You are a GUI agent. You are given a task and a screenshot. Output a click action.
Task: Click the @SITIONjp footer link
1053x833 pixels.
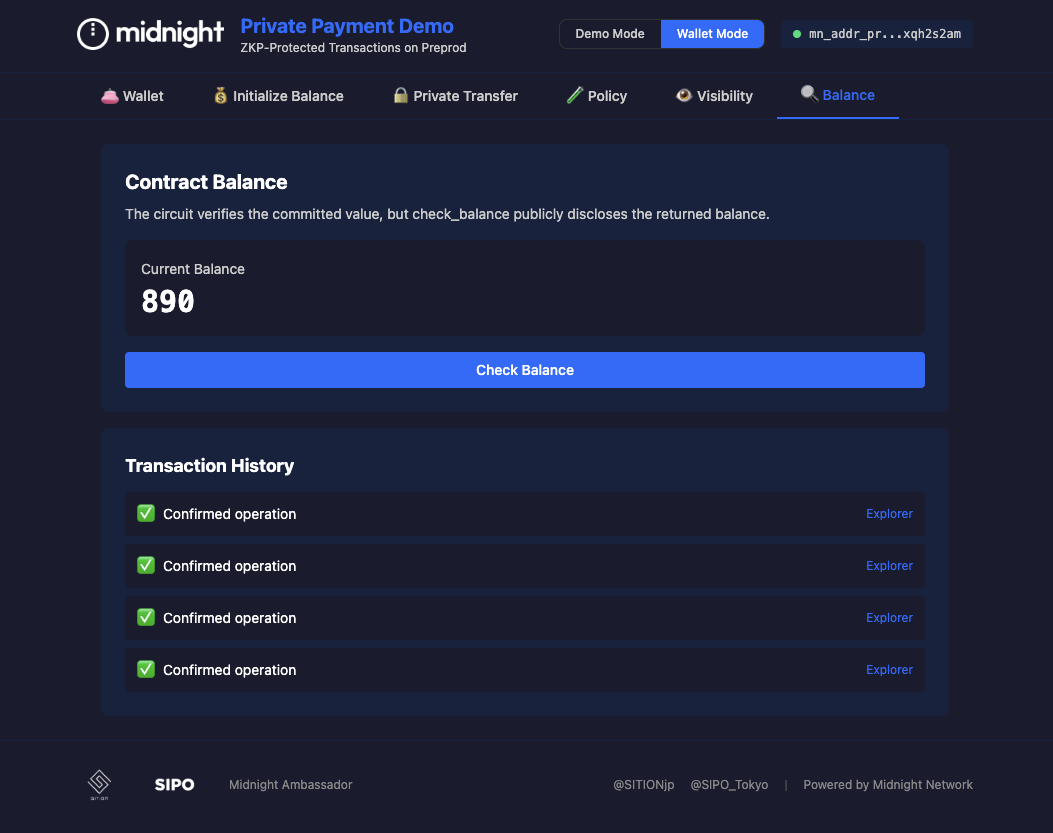tap(643, 785)
